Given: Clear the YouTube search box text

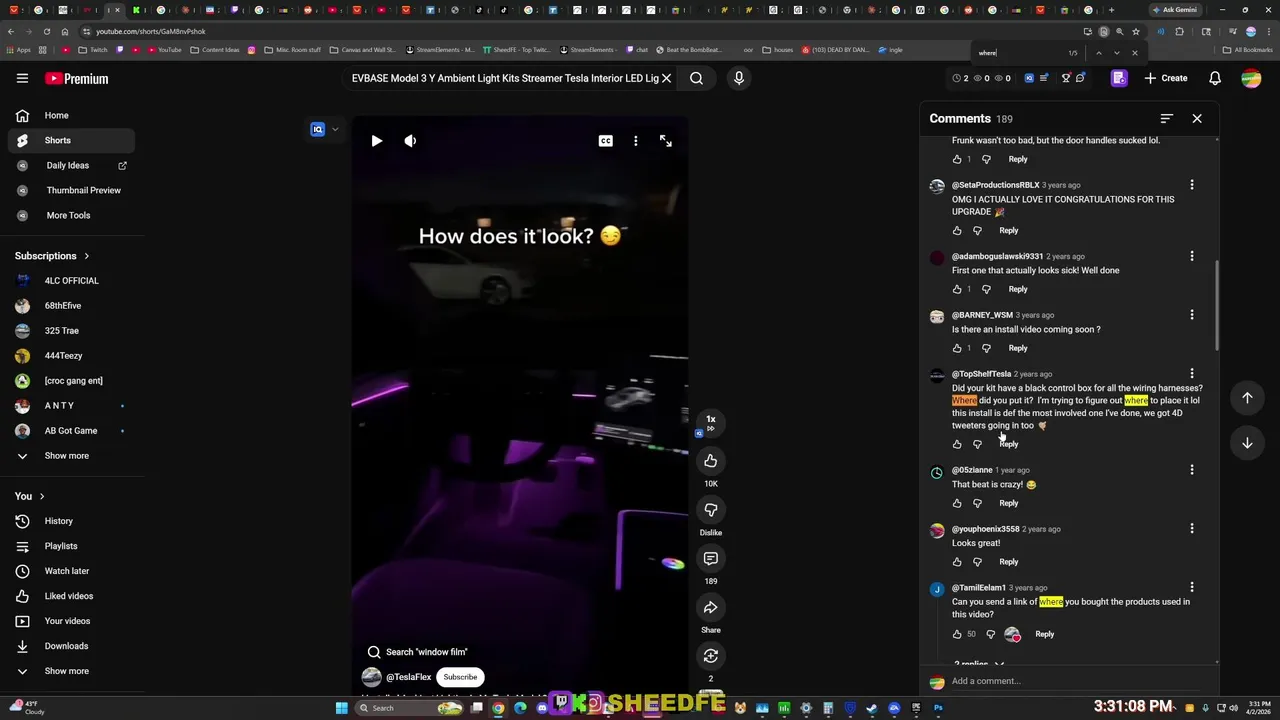Looking at the screenshot, I should pos(666,78).
